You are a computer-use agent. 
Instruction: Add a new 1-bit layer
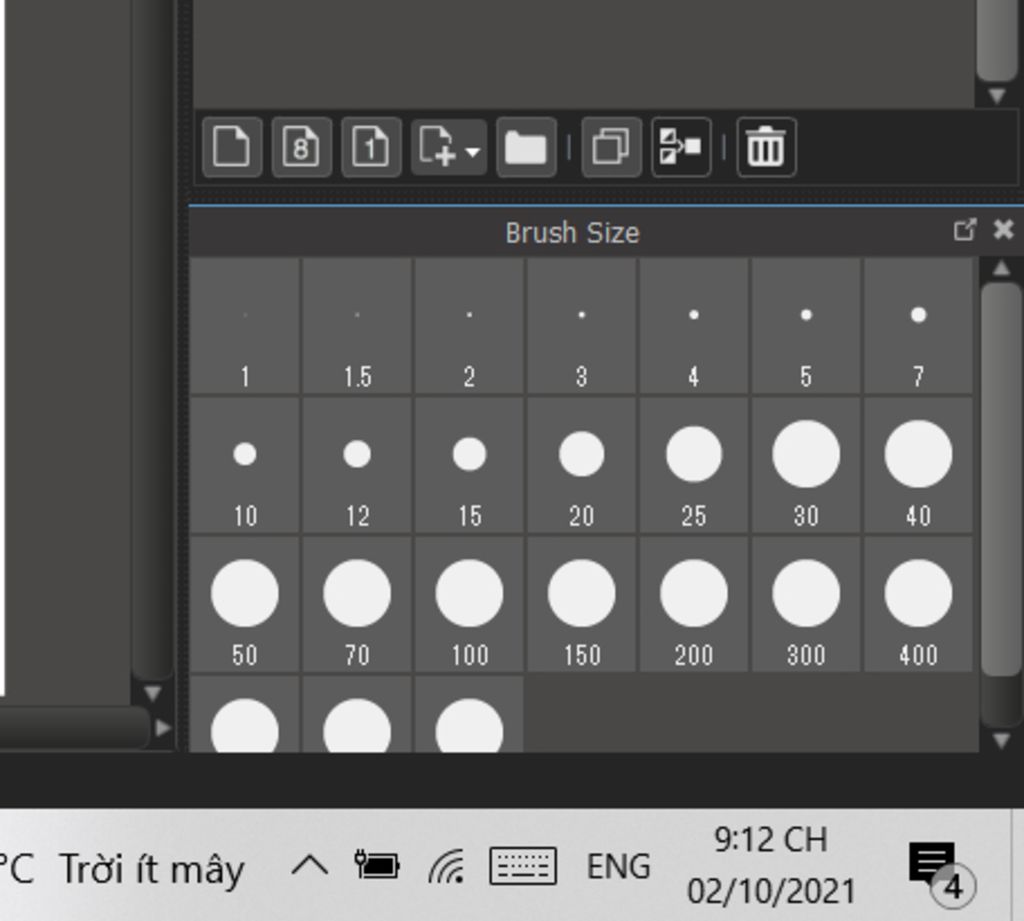(371, 147)
